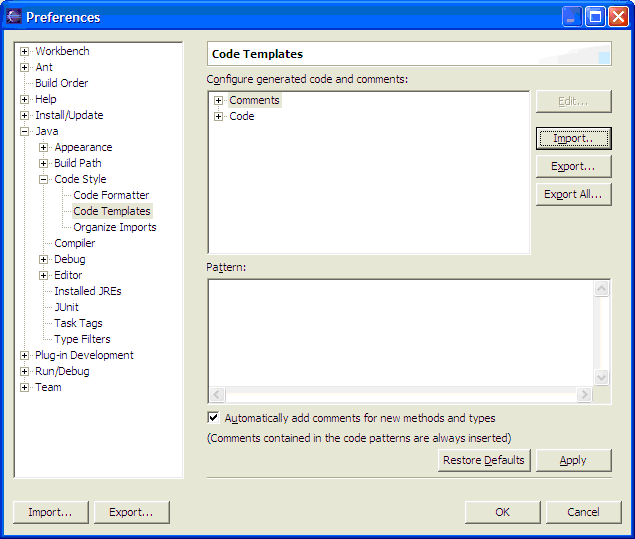Click the bottom-left preferences Export... button
635x539 pixels.
click(131, 512)
